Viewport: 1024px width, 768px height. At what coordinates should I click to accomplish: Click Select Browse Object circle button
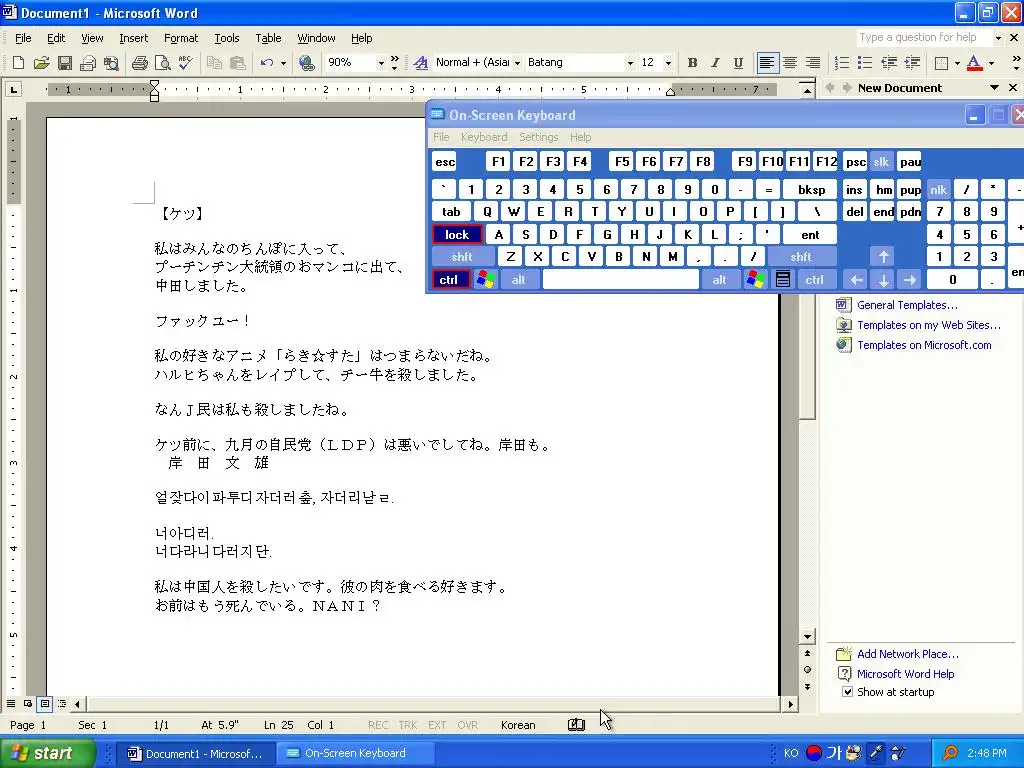808,669
